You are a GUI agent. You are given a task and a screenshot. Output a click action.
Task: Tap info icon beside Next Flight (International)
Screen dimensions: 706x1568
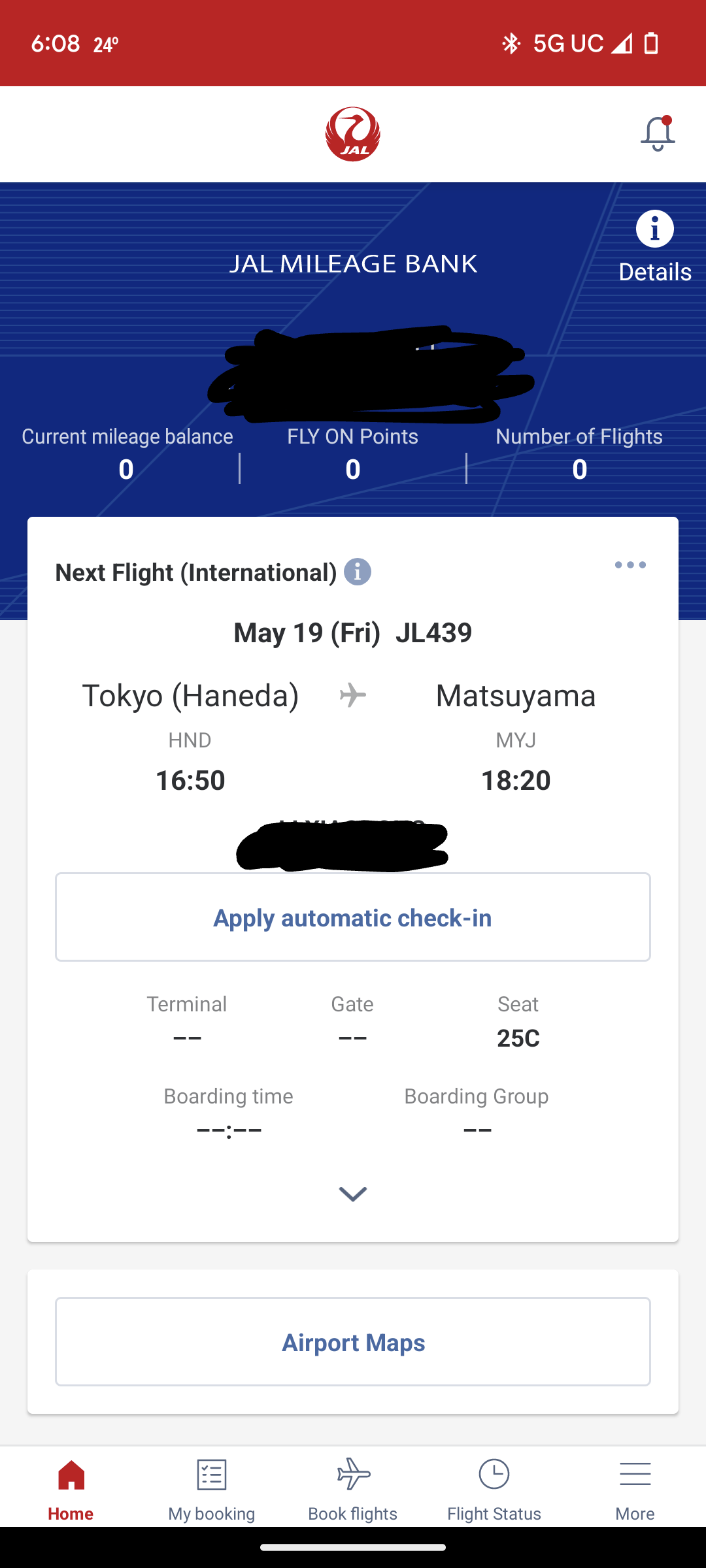358,572
